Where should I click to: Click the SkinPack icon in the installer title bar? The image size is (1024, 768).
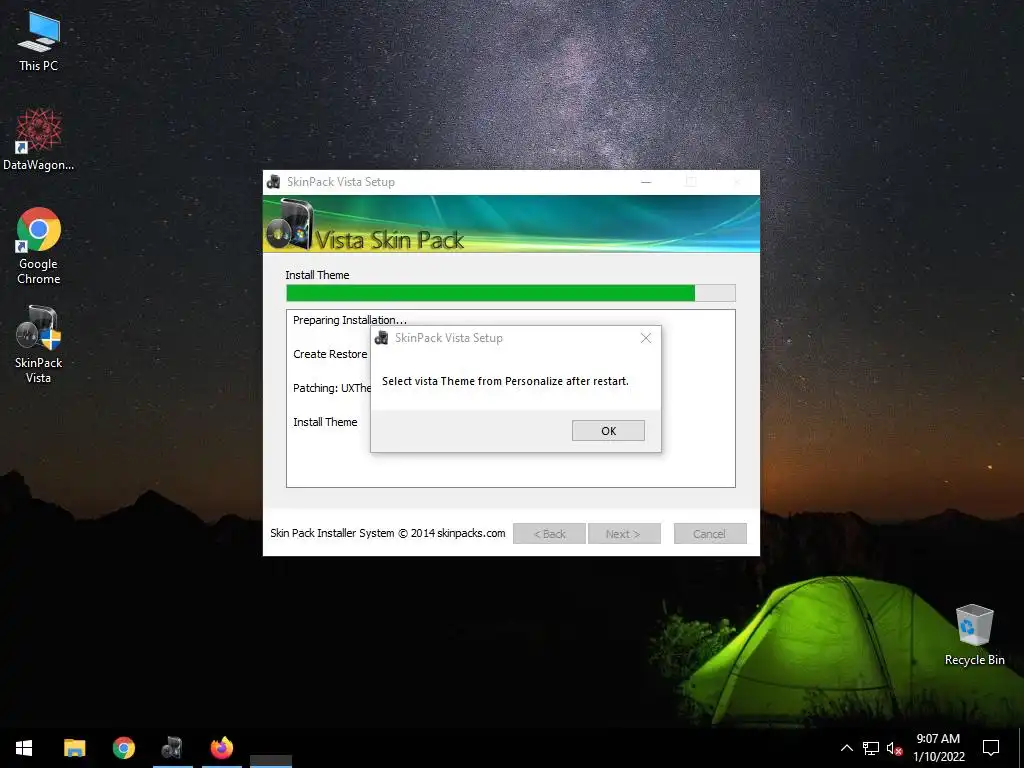point(274,182)
